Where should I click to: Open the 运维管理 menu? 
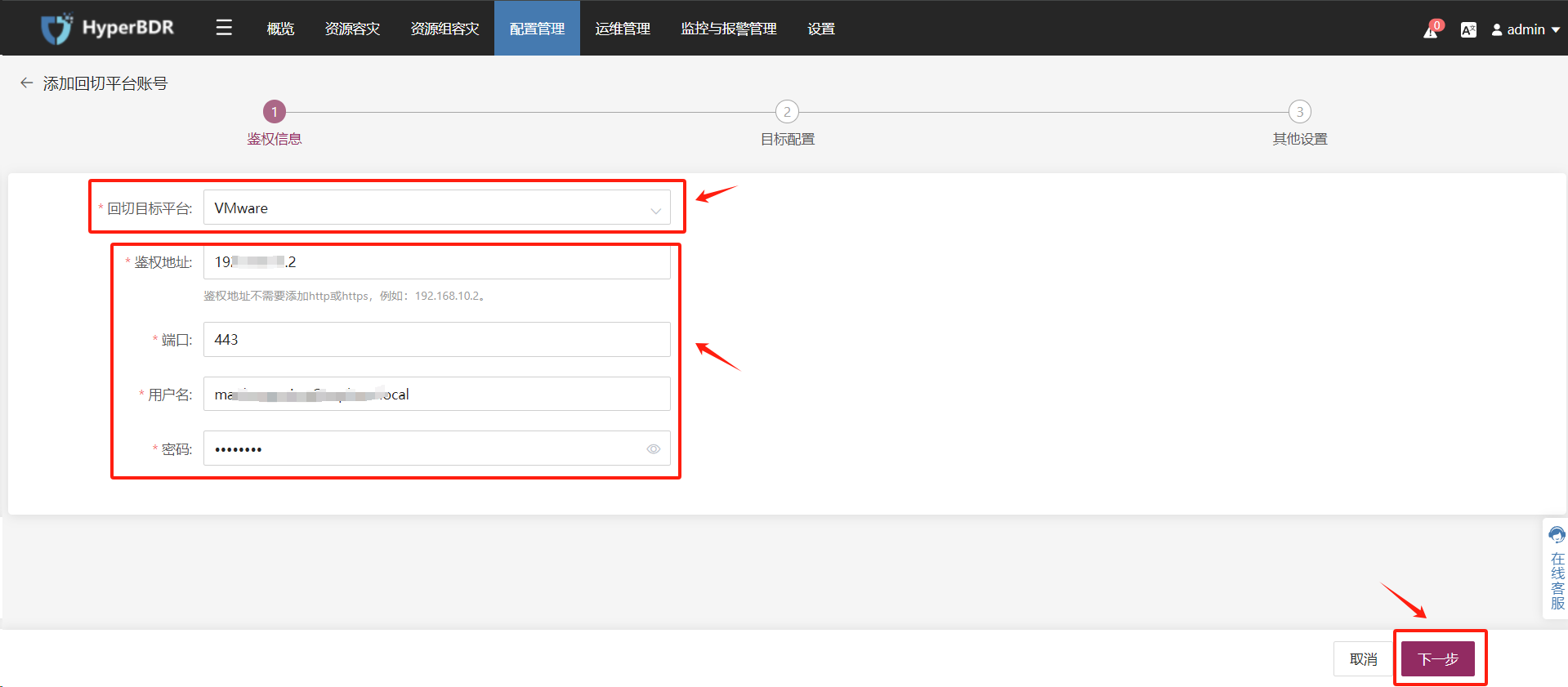coord(623,29)
